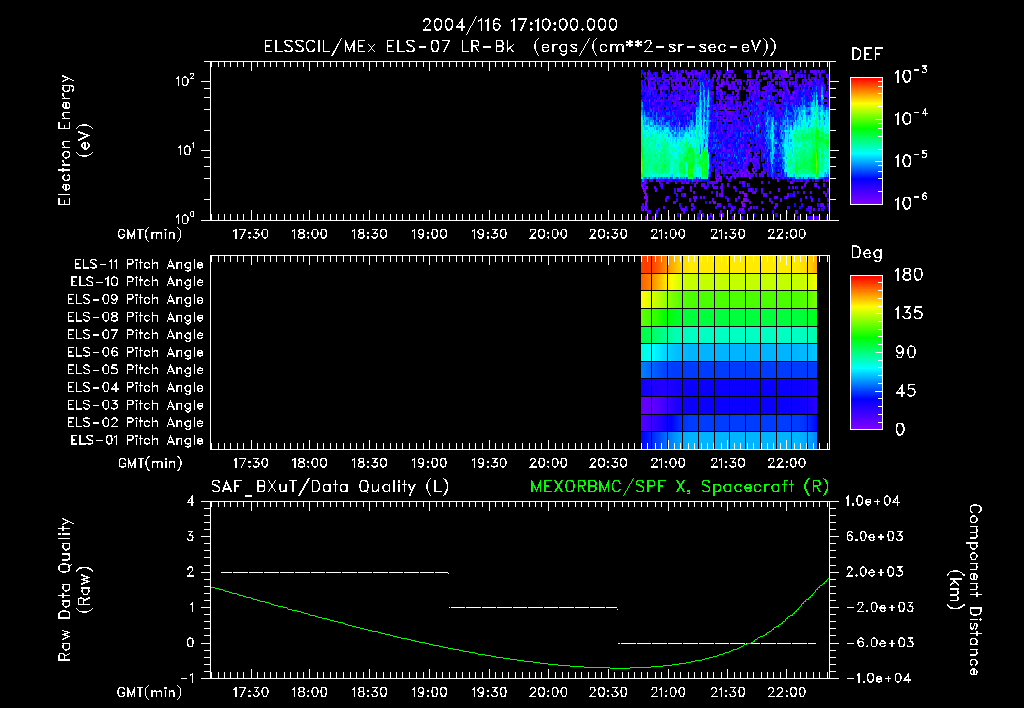The width and height of the screenshot is (1024, 708).
Task: Click the ELS-01 Pitch Angle row label
Action: click(137, 440)
